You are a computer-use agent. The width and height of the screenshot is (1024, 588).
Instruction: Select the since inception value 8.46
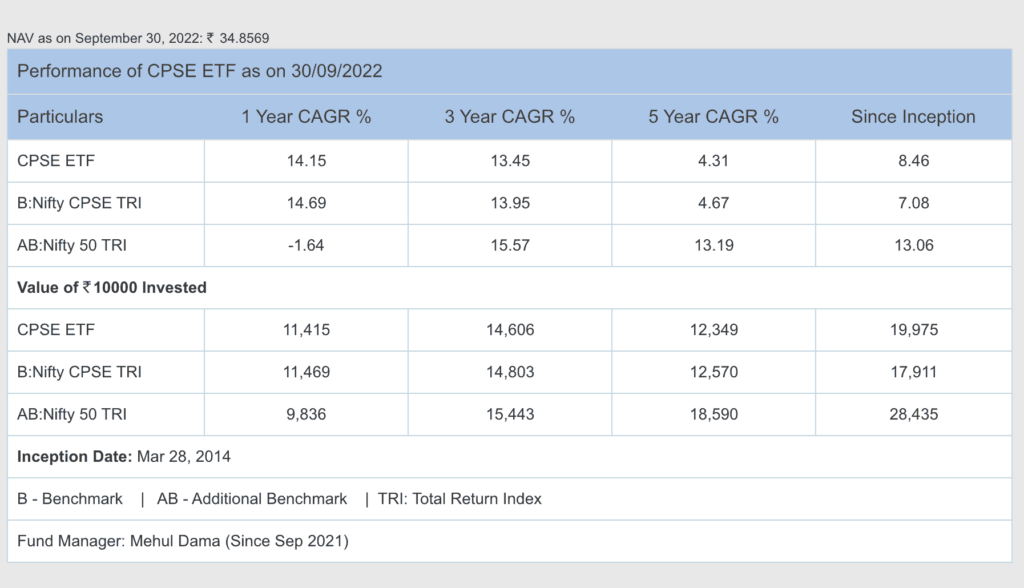[914, 161]
